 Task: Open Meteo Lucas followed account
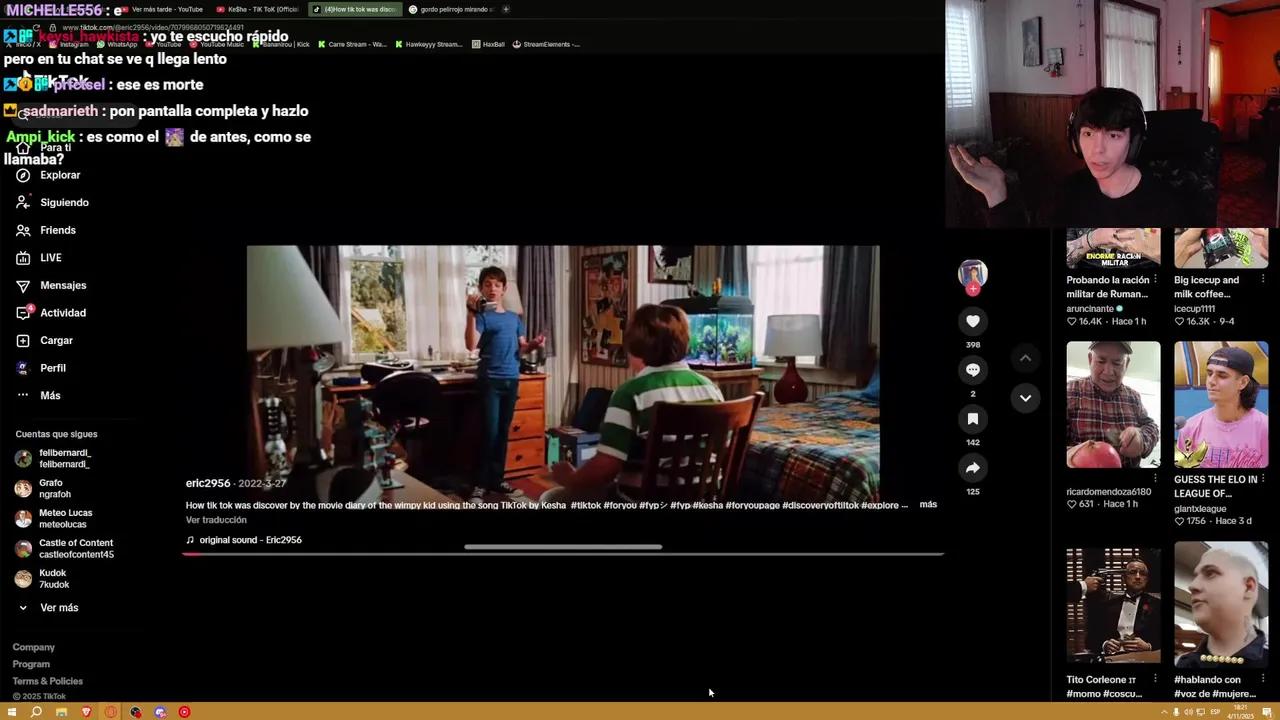[54, 519]
